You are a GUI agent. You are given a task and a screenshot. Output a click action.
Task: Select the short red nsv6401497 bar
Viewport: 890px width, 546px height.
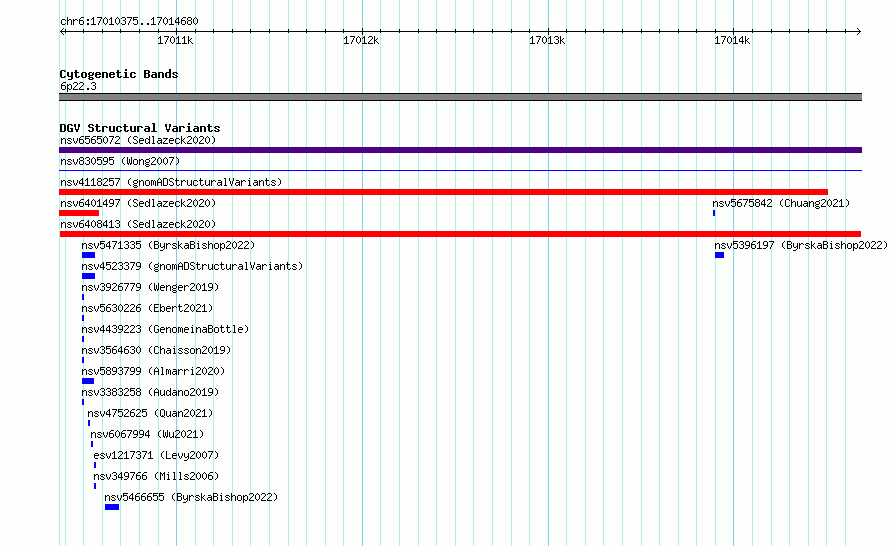point(79,213)
